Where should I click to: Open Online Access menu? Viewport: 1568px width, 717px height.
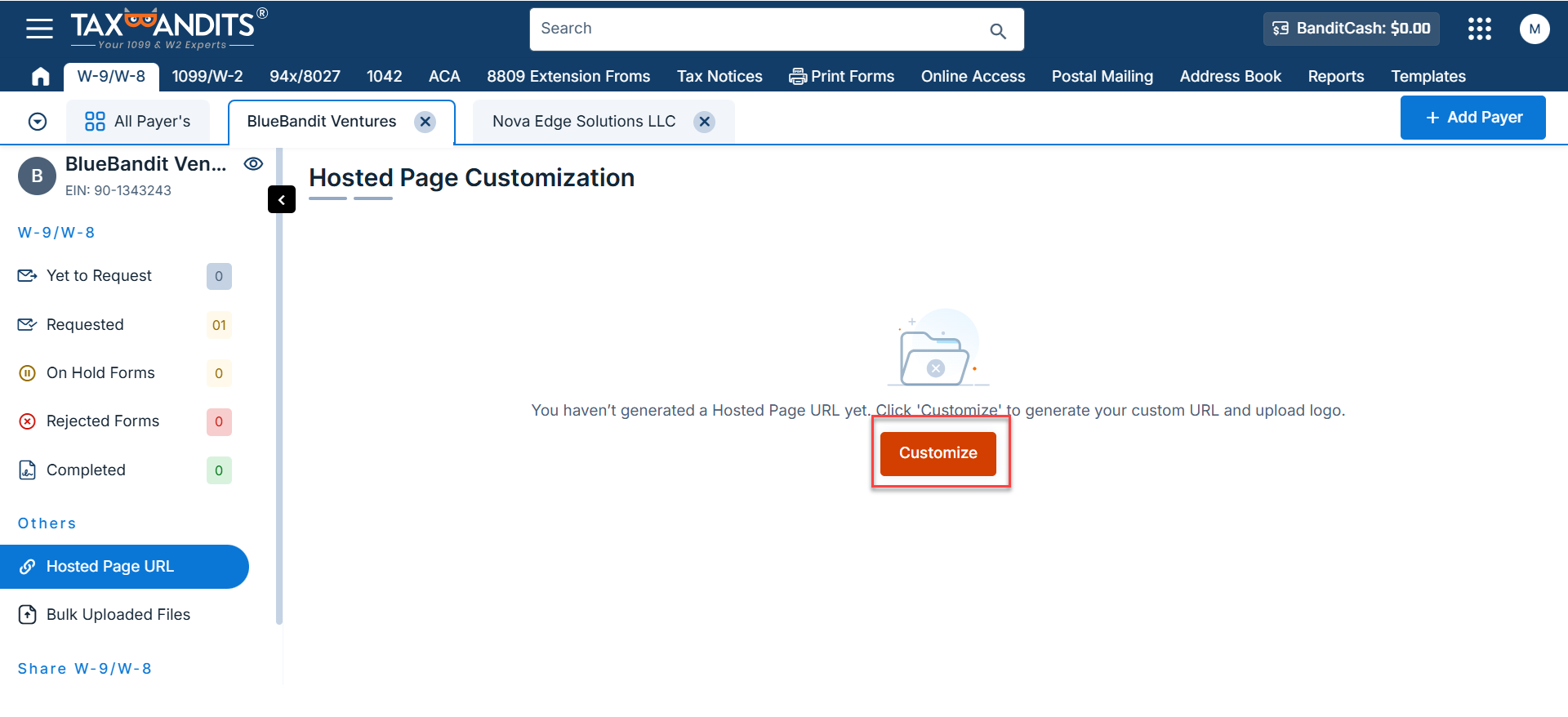coord(973,76)
